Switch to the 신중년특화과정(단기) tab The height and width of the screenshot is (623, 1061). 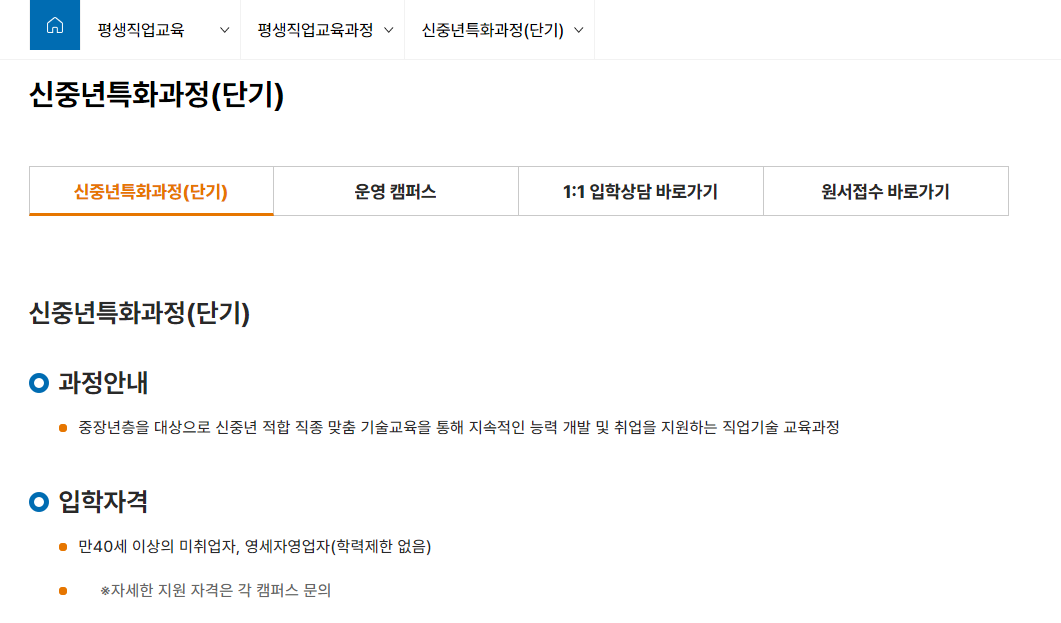click(150, 190)
